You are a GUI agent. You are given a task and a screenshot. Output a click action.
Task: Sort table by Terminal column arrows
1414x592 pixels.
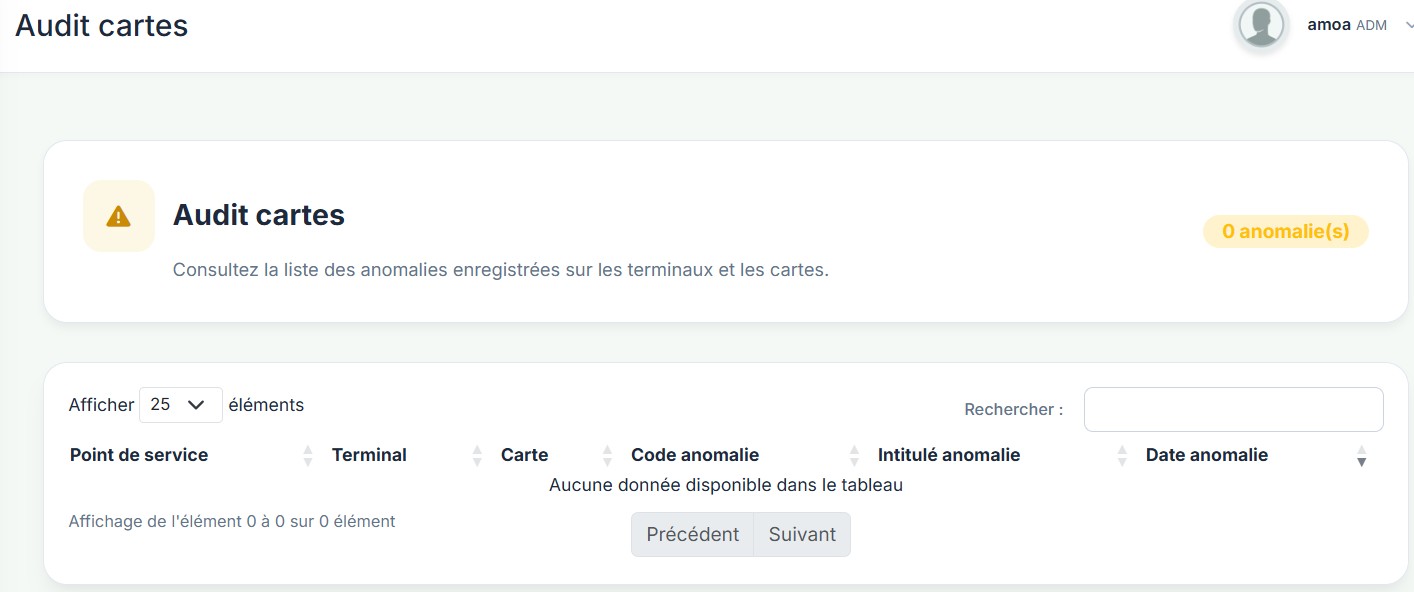click(477, 456)
